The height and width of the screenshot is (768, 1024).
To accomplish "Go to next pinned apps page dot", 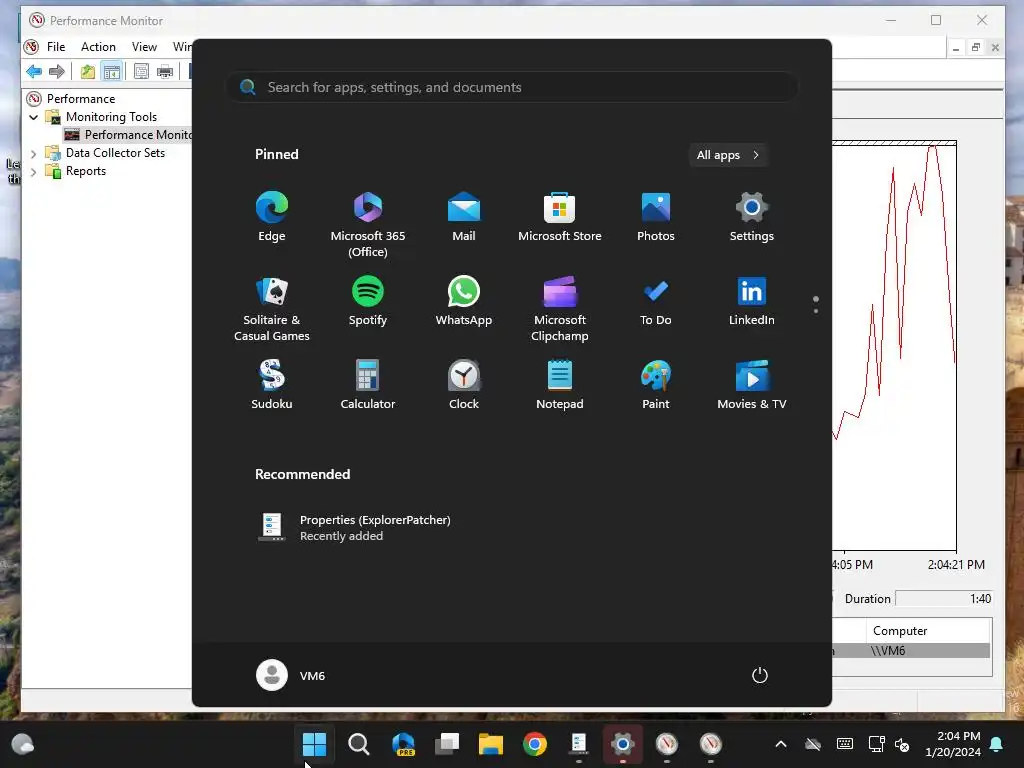I will coord(816,311).
